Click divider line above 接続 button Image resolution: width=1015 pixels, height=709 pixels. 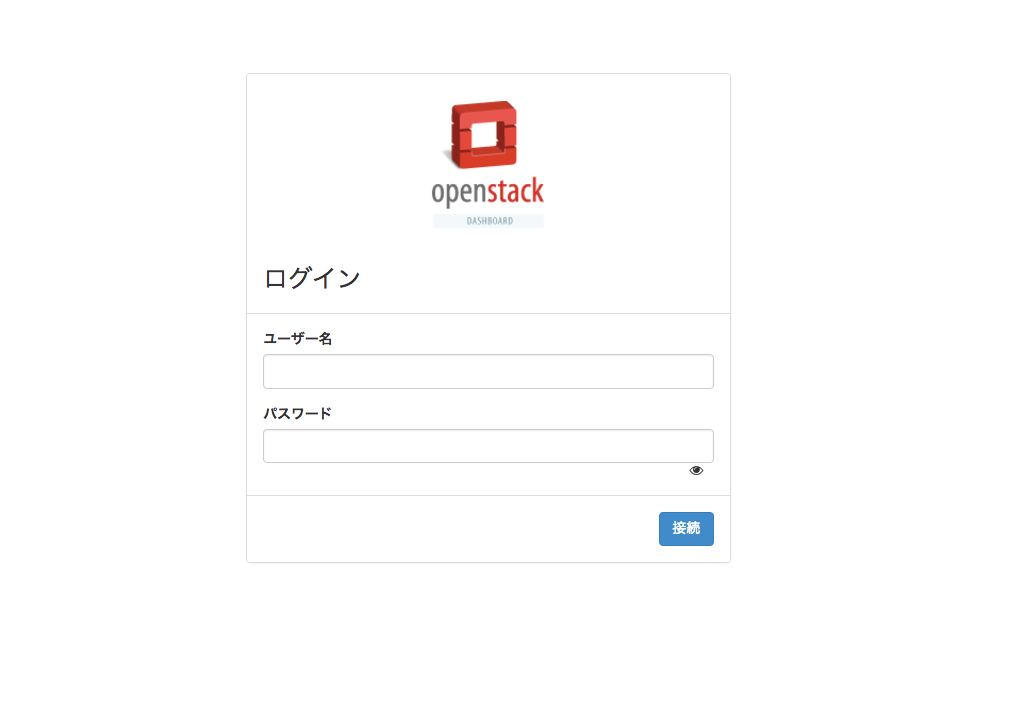488,495
